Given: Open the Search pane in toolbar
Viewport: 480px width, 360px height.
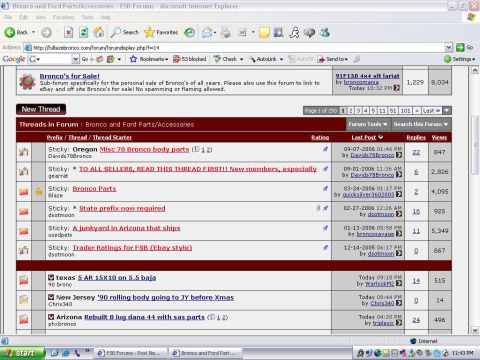Looking at the screenshot, I should (x=124, y=32).
